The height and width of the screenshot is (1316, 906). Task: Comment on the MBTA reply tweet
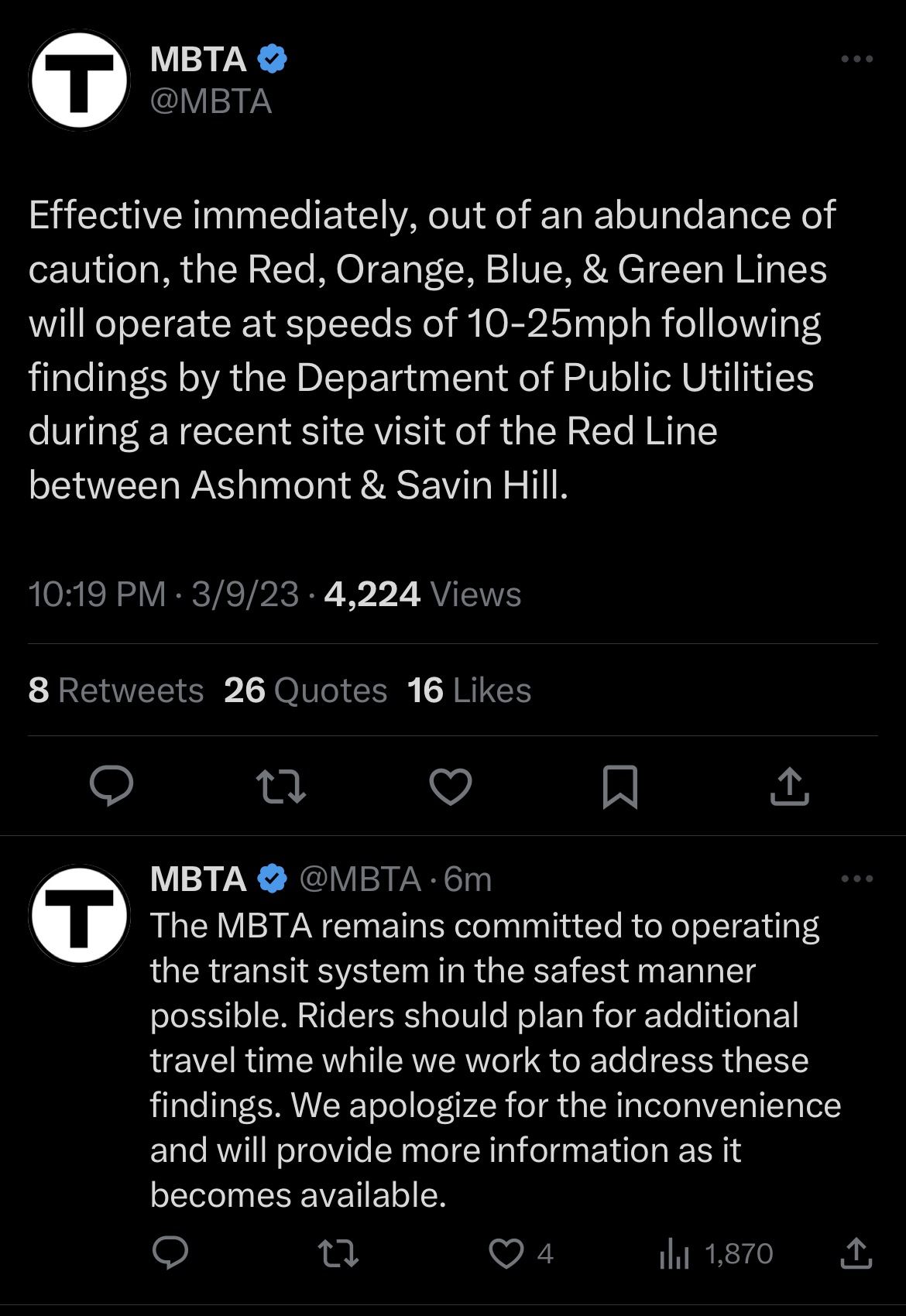170,1253
